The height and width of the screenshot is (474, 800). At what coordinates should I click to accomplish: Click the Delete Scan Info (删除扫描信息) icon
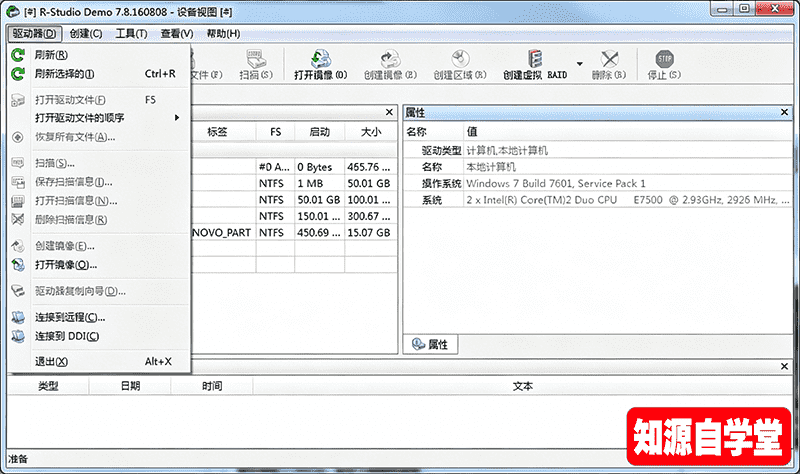(18, 220)
